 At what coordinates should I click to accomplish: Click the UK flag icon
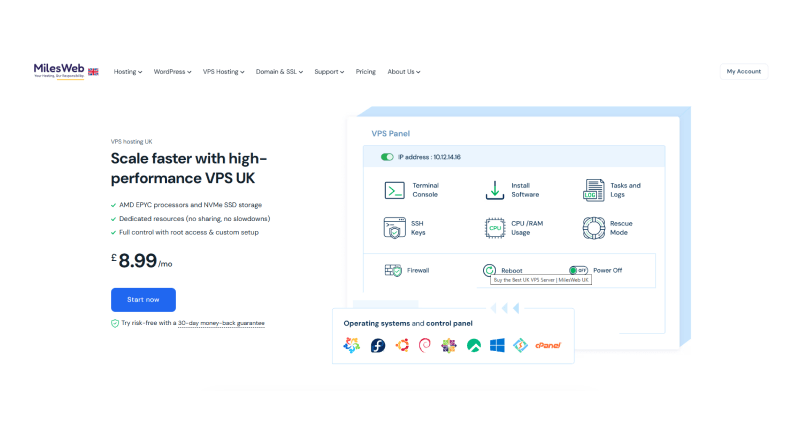pos(93,72)
